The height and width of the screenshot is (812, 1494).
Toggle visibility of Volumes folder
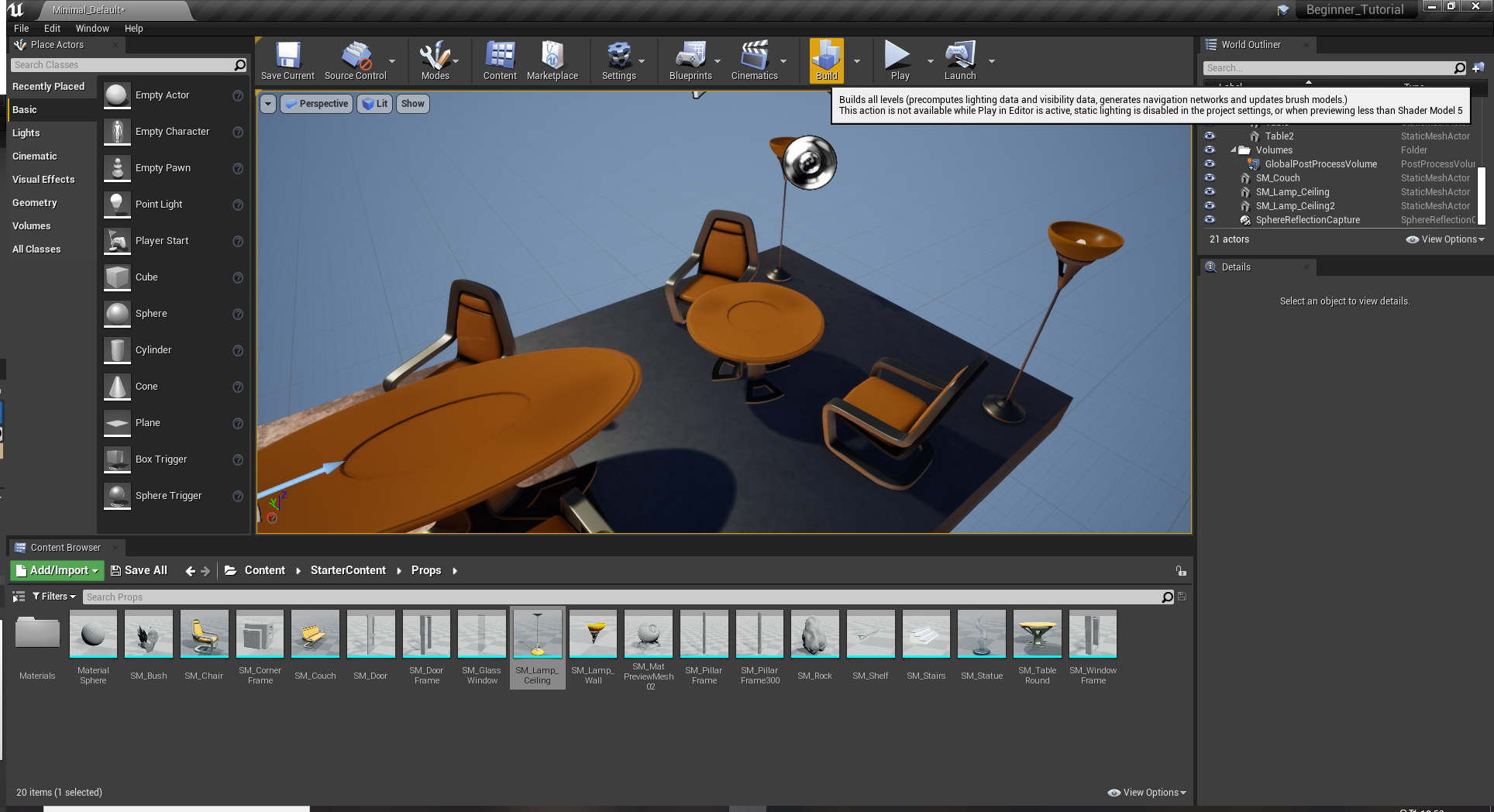[1210, 150]
